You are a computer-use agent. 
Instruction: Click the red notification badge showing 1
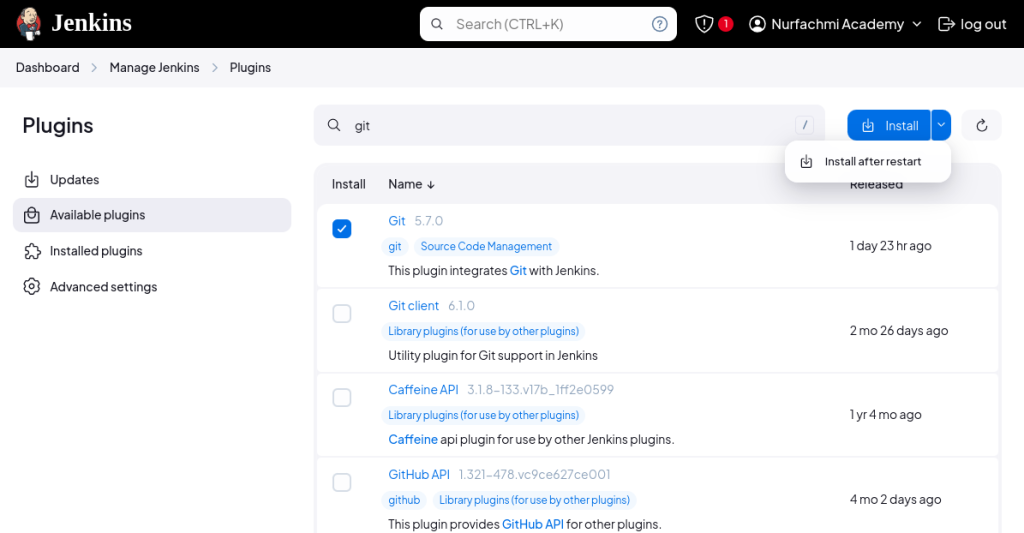point(726,24)
